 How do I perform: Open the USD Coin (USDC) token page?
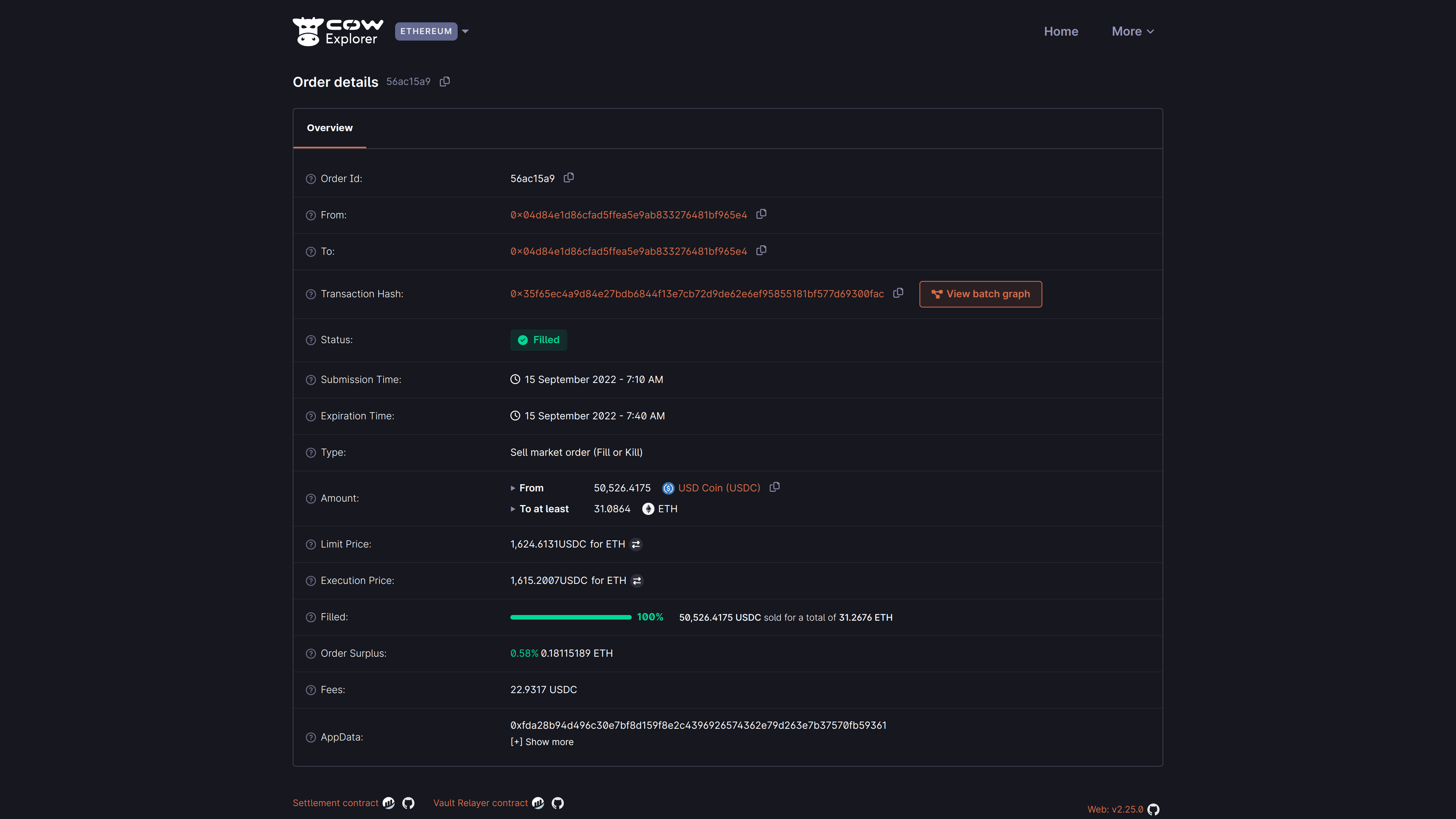point(719,487)
